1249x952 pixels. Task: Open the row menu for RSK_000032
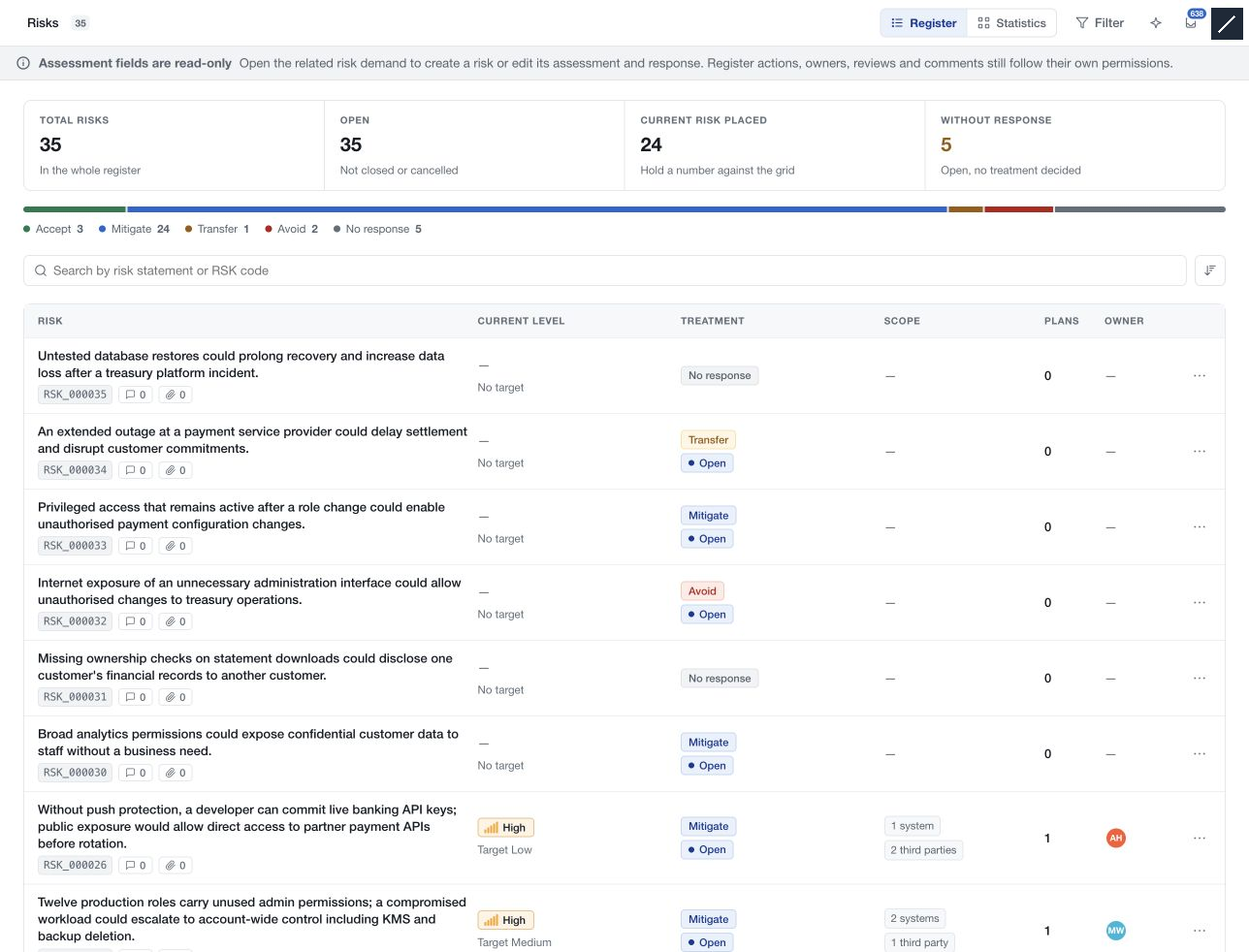tap(1200, 603)
